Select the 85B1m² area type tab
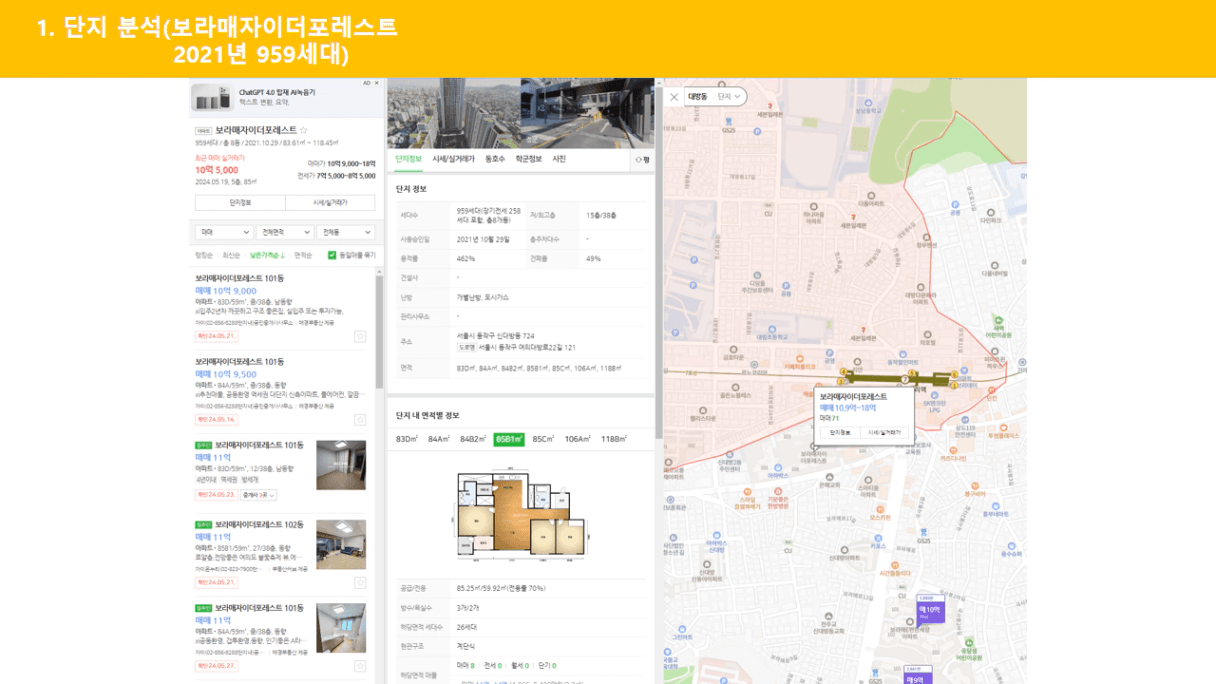This screenshot has width=1216, height=684. coord(509,439)
